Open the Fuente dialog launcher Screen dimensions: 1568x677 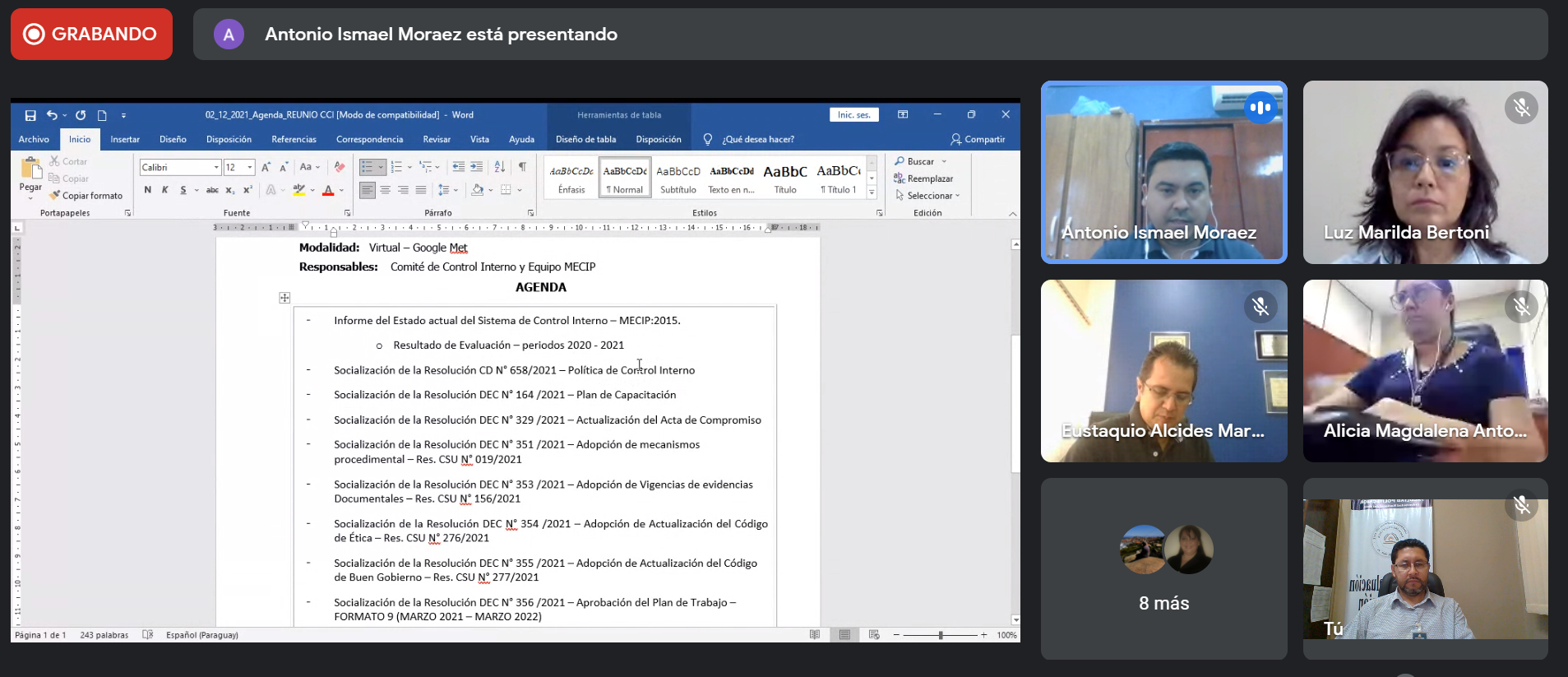[347, 213]
